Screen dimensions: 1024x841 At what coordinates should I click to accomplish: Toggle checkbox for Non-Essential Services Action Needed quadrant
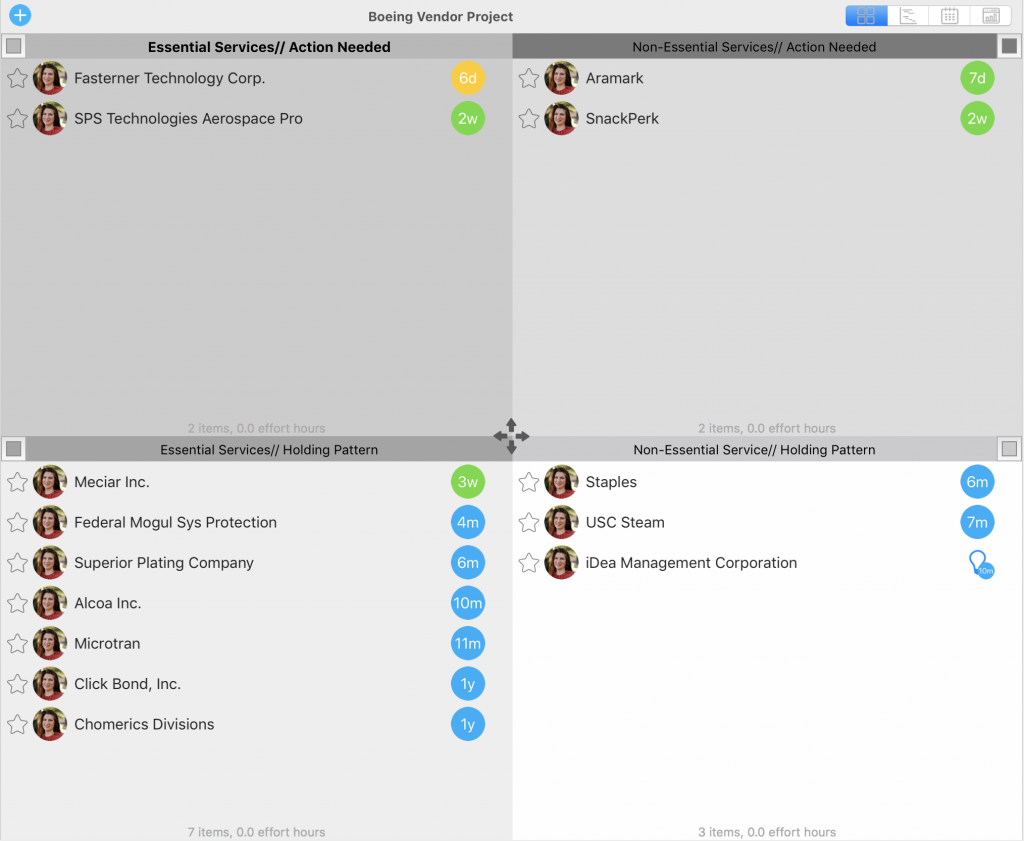pos(1009,46)
